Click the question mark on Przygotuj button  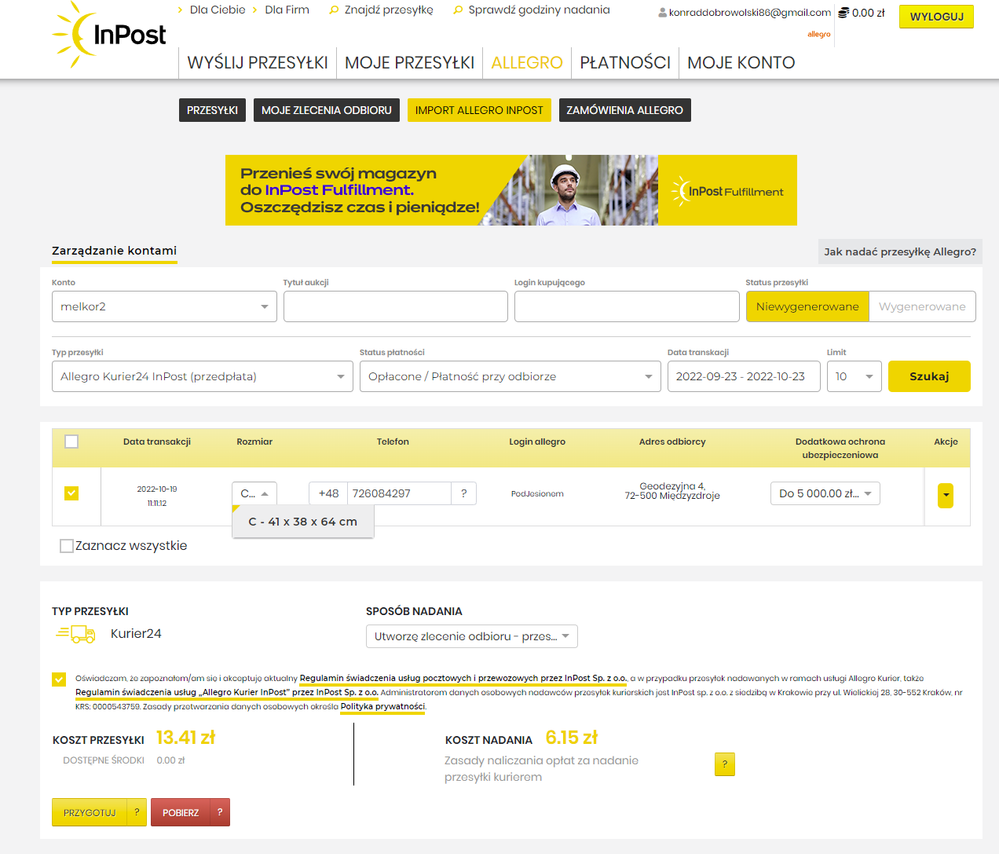tap(136, 813)
